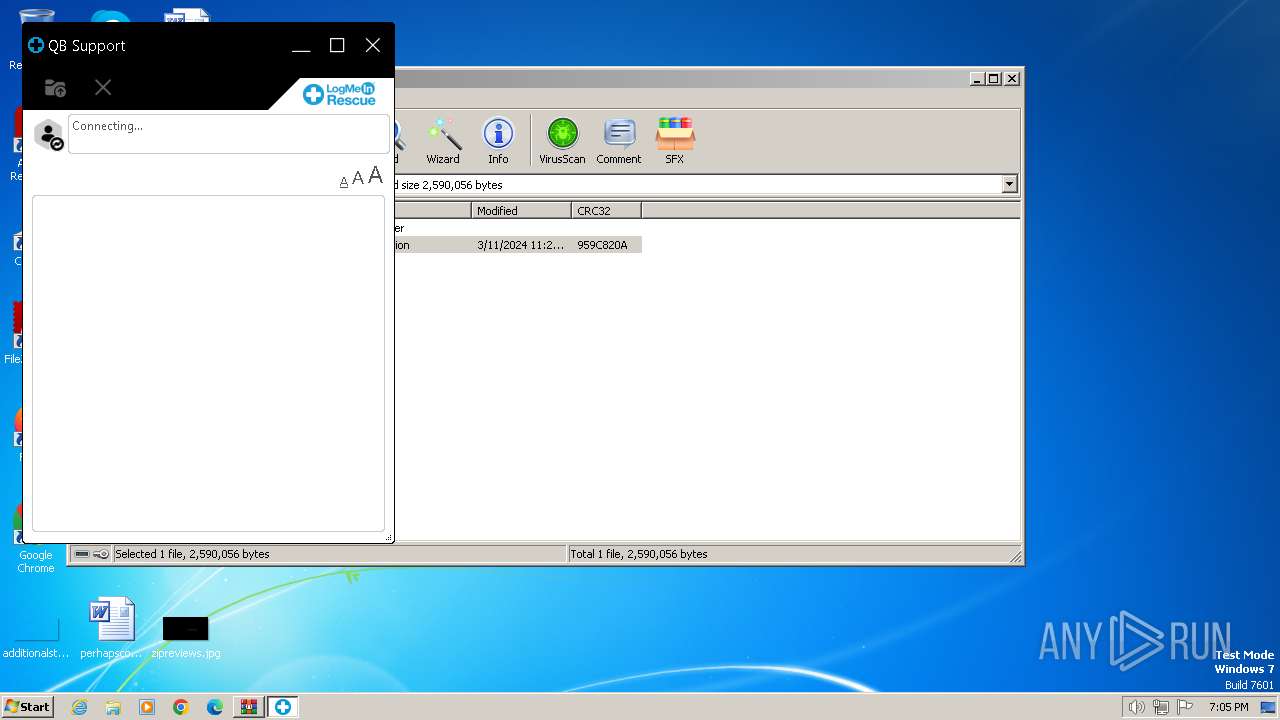Select the medium font size A
This screenshot has width=1280, height=720.
click(x=358, y=179)
